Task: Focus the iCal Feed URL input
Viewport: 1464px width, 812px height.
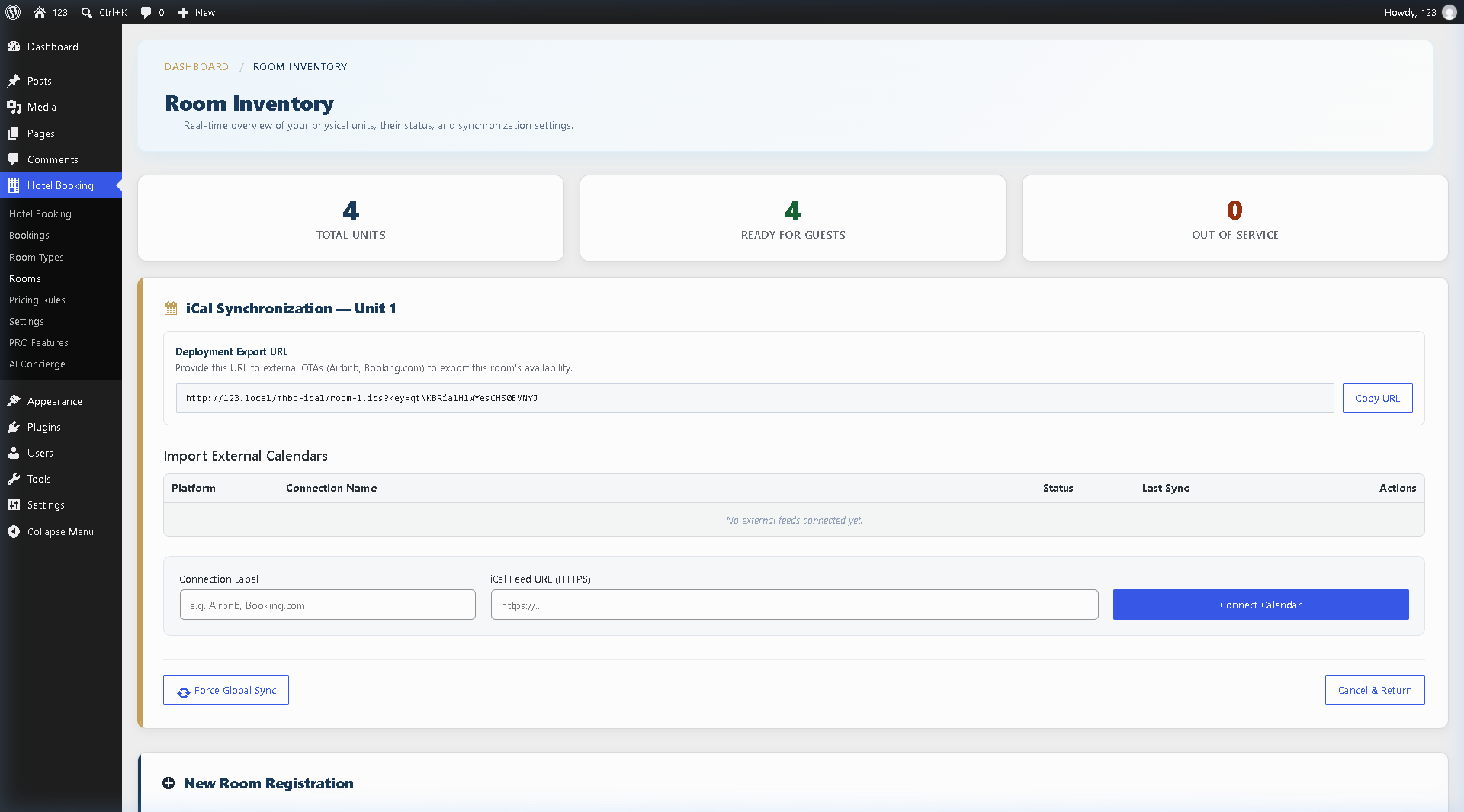Action: click(x=795, y=605)
